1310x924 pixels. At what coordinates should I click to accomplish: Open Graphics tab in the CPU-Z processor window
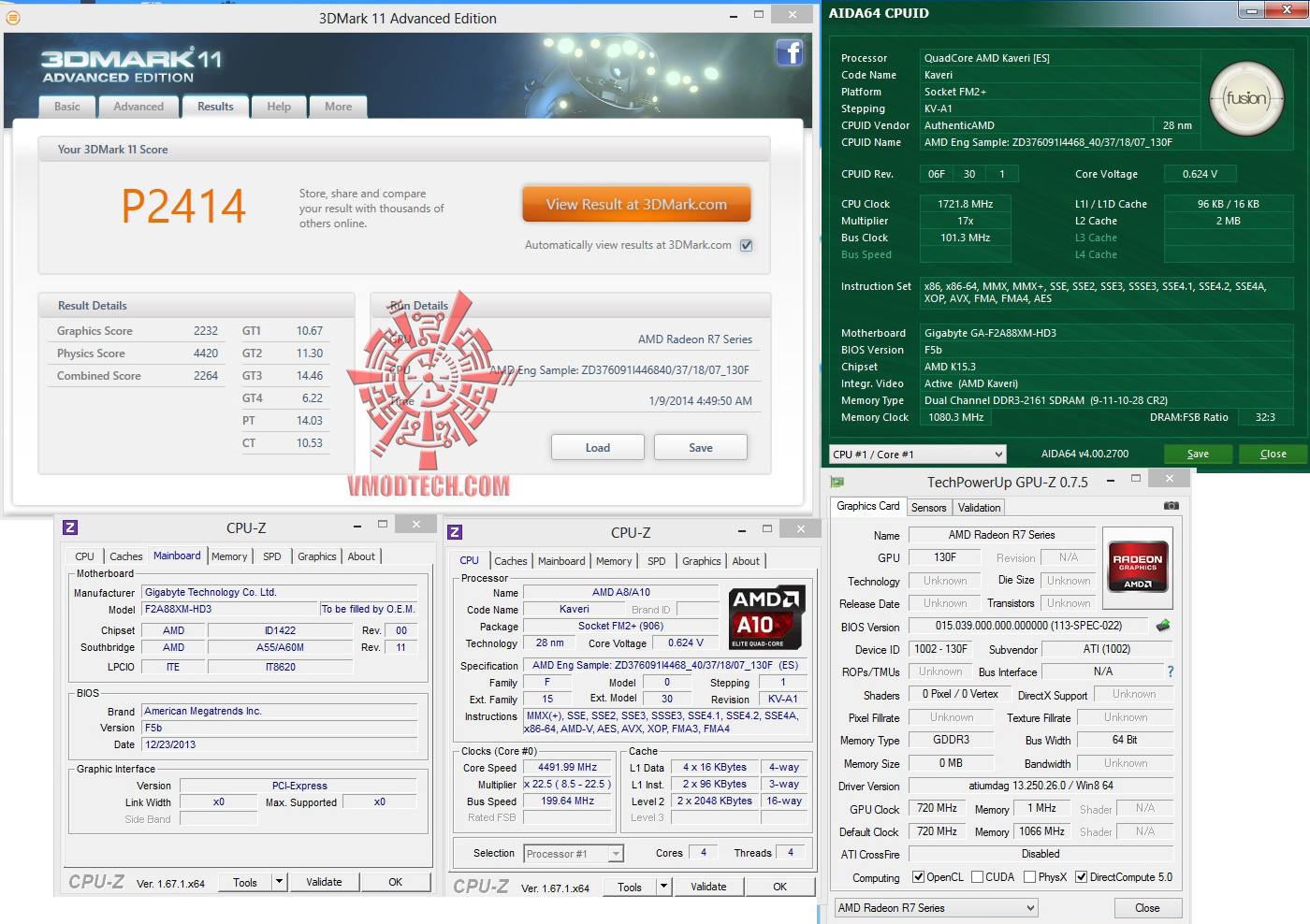click(702, 561)
